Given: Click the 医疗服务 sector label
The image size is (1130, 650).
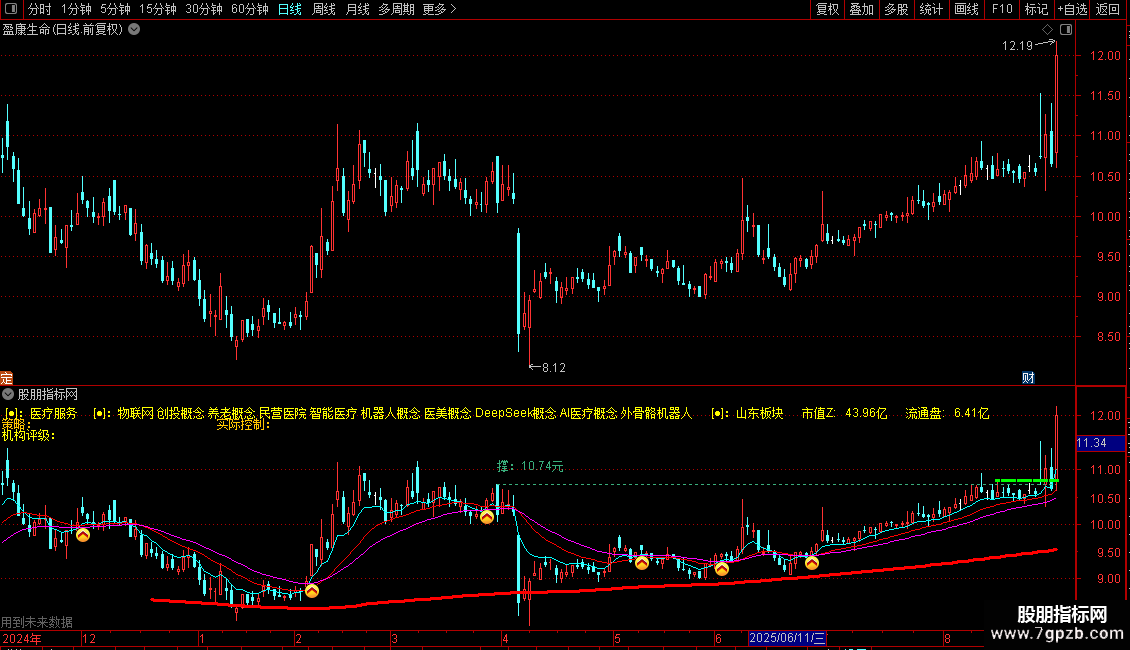Looking at the screenshot, I should (53, 413).
